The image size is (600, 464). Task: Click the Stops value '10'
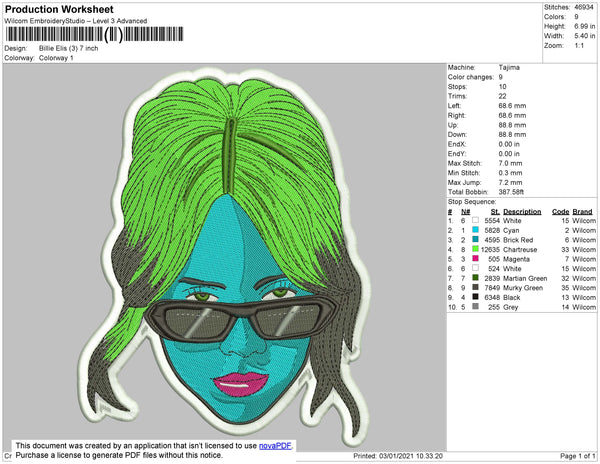coord(502,86)
